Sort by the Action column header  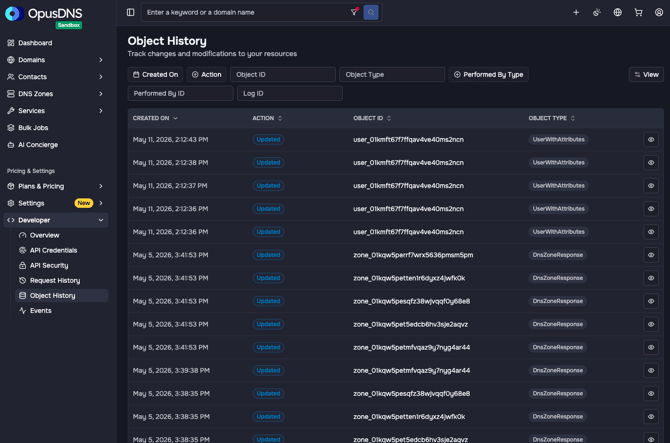coord(267,118)
